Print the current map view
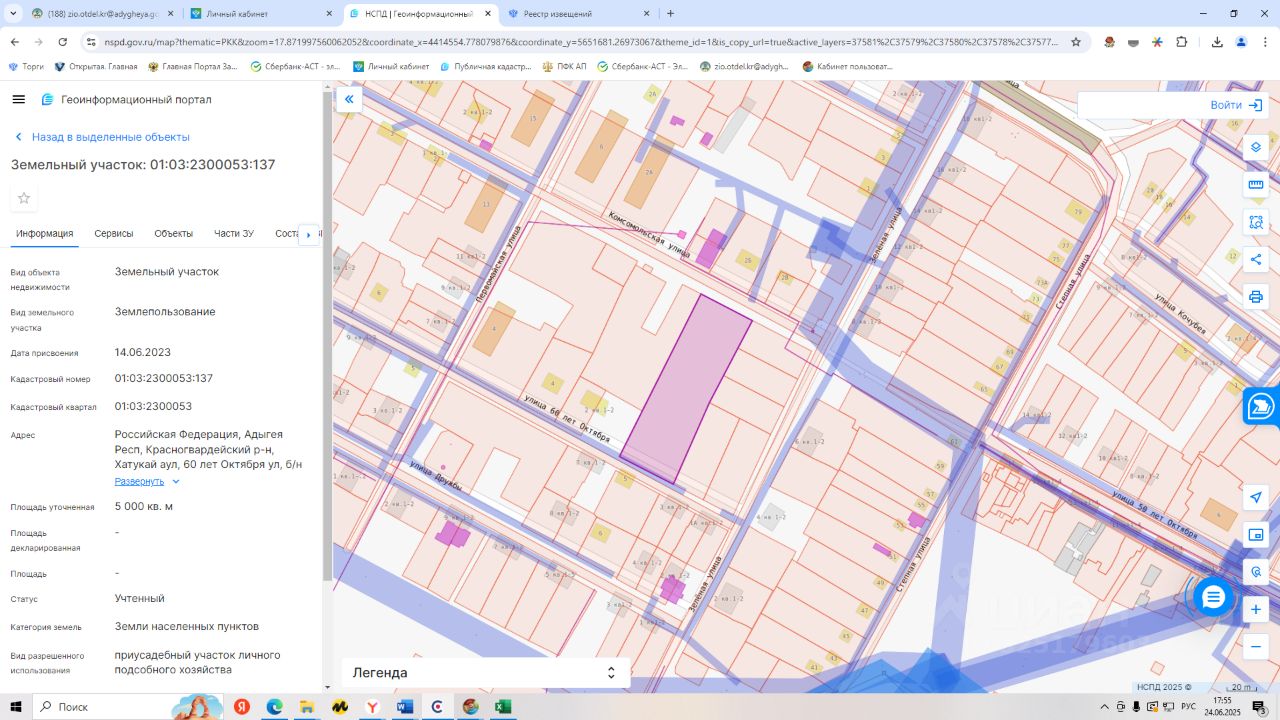The image size is (1280, 720). pyautogui.click(x=1256, y=297)
